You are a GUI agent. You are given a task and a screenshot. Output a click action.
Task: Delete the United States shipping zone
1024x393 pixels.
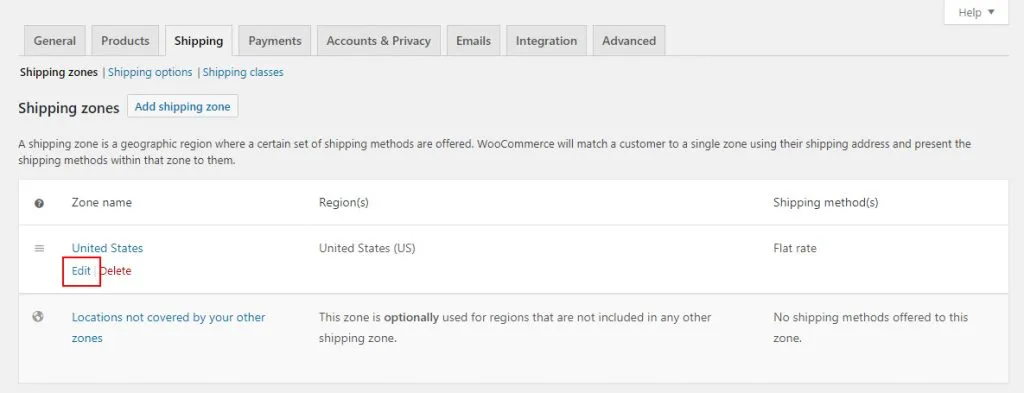(x=116, y=271)
